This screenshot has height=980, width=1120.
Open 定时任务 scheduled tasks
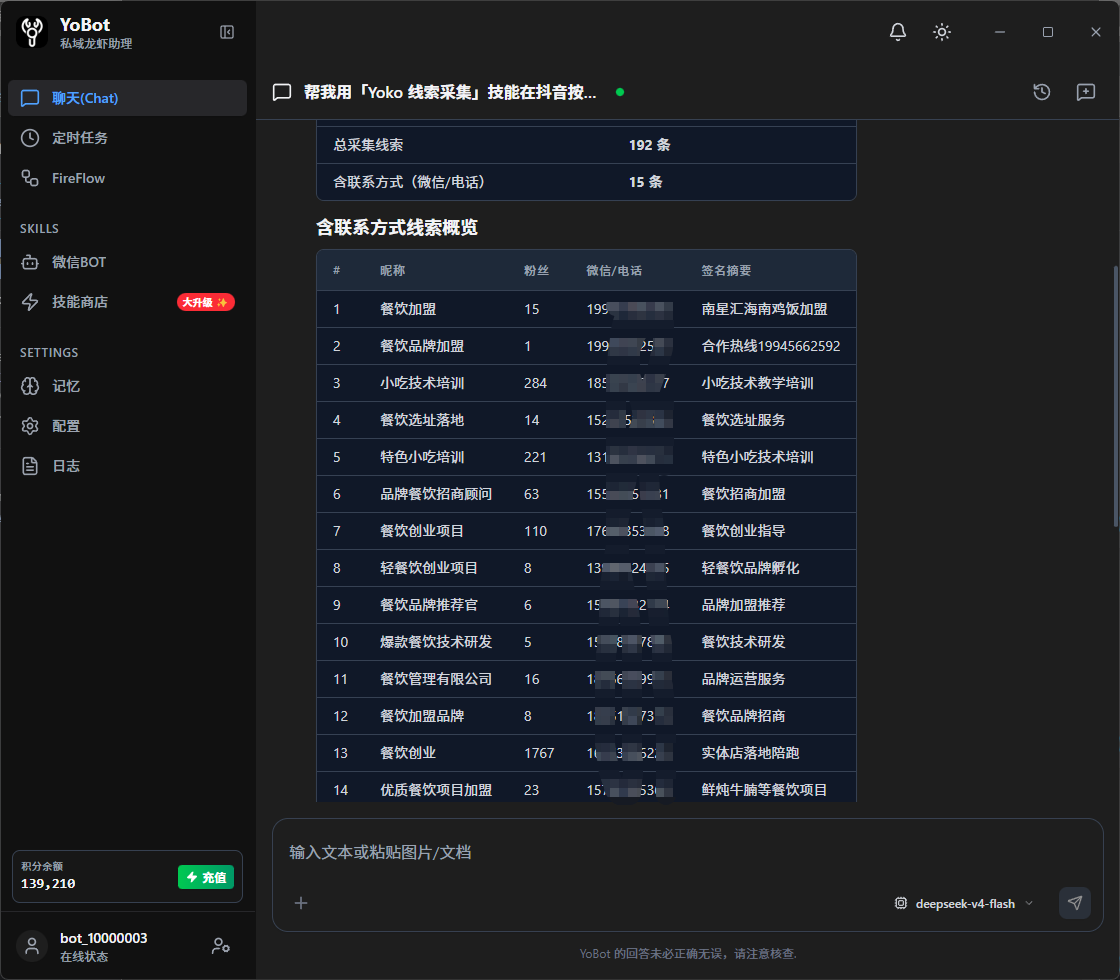[127, 138]
